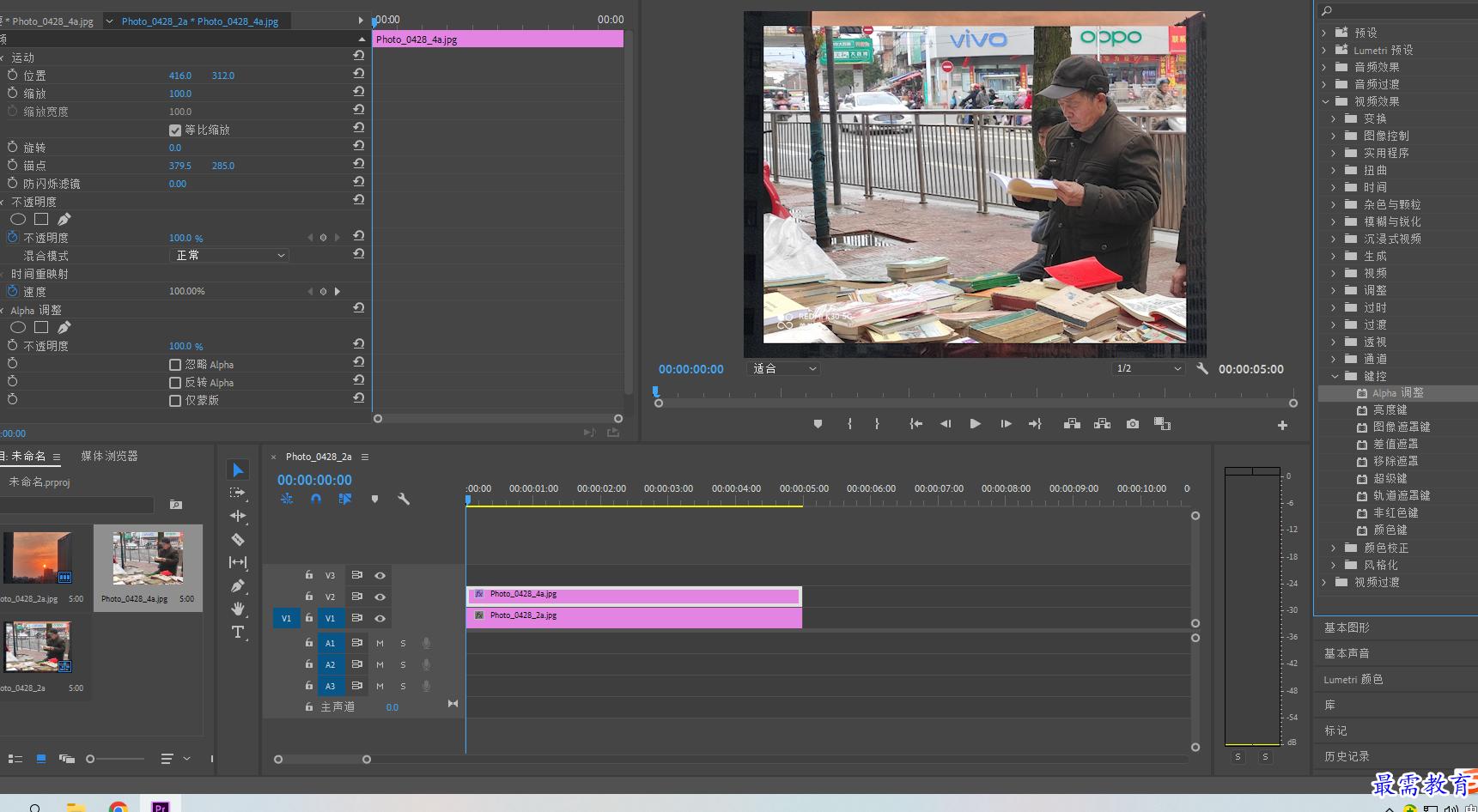Click the Play button in program monitor

pos(975,424)
